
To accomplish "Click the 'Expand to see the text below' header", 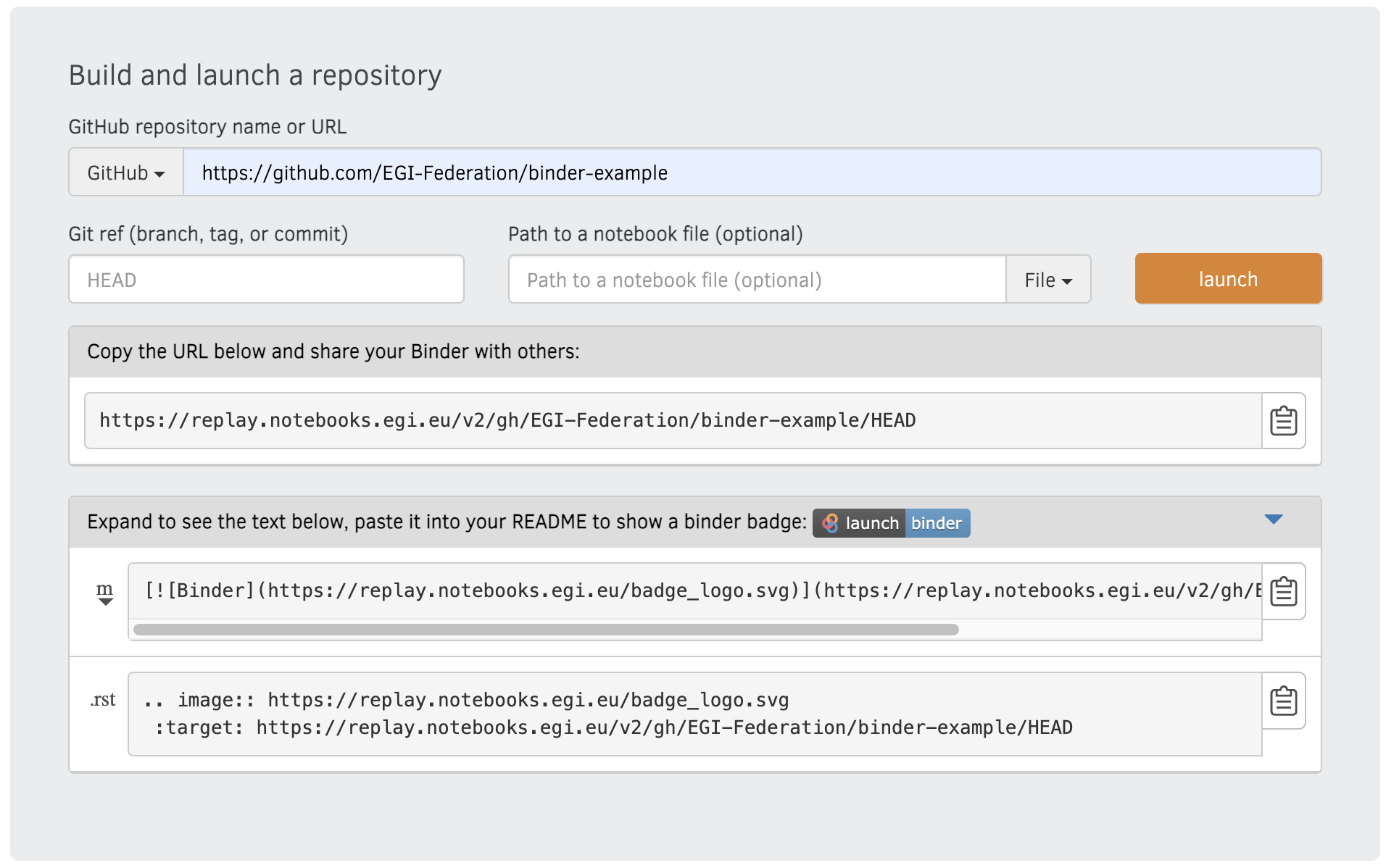I will click(x=446, y=522).
